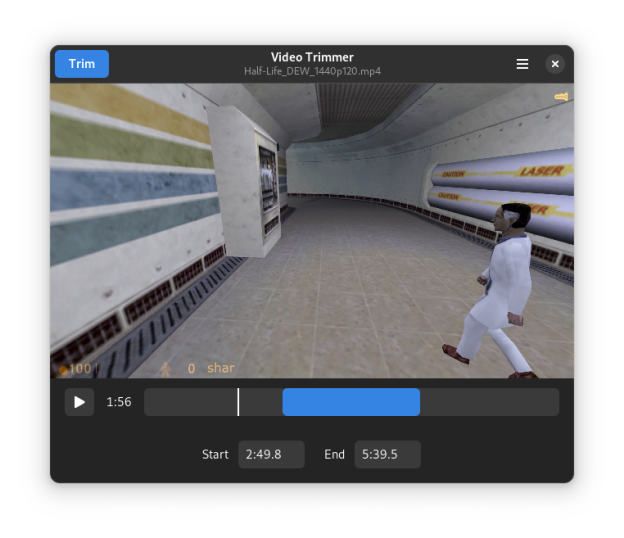Select the left edge of the blue trim region
Viewport: 624px width, 538px height.
point(284,402)
